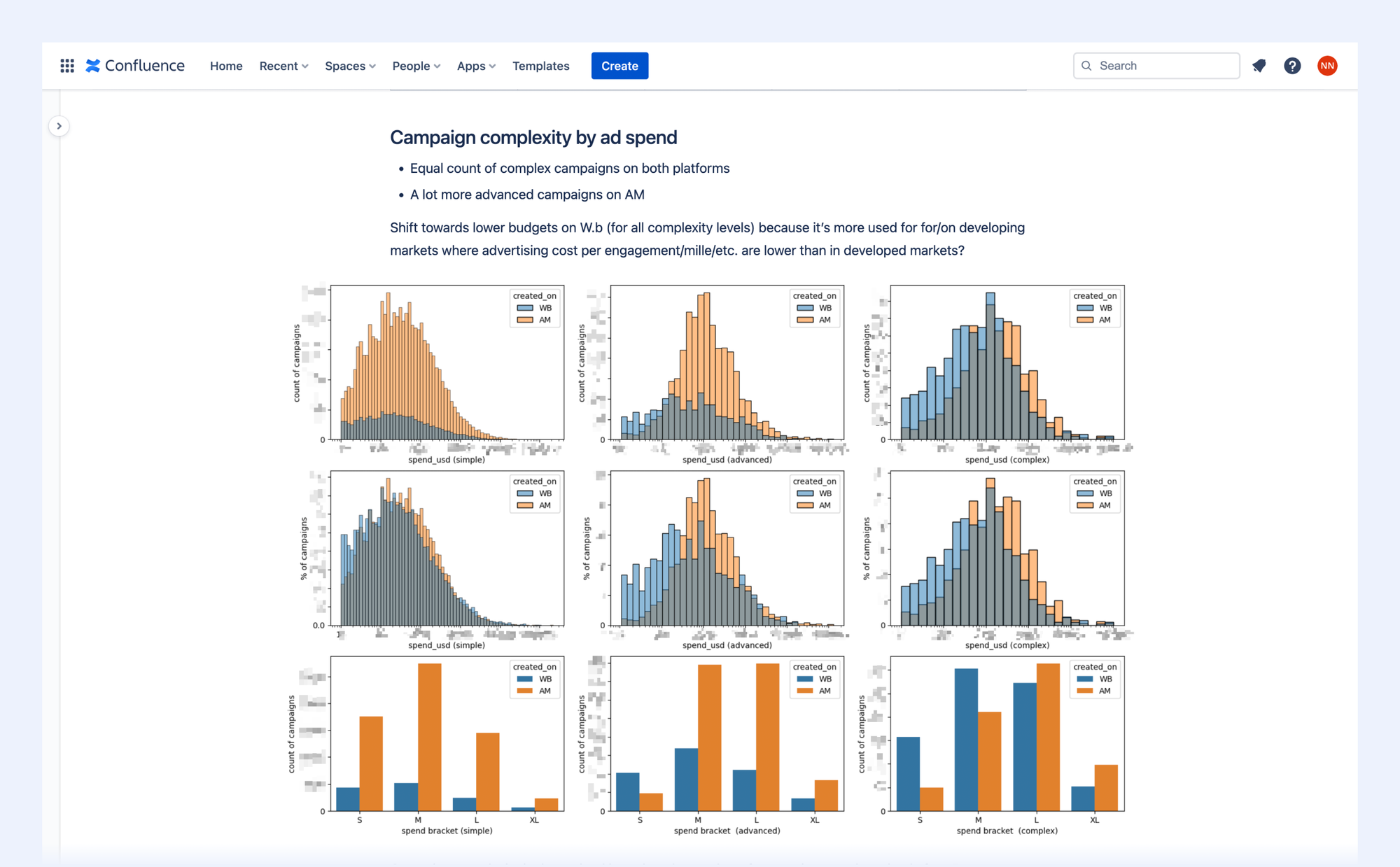This screenshot has height=867, width=1400.
Task: Expand the Apps dropdown
Action: coord(476,66)
